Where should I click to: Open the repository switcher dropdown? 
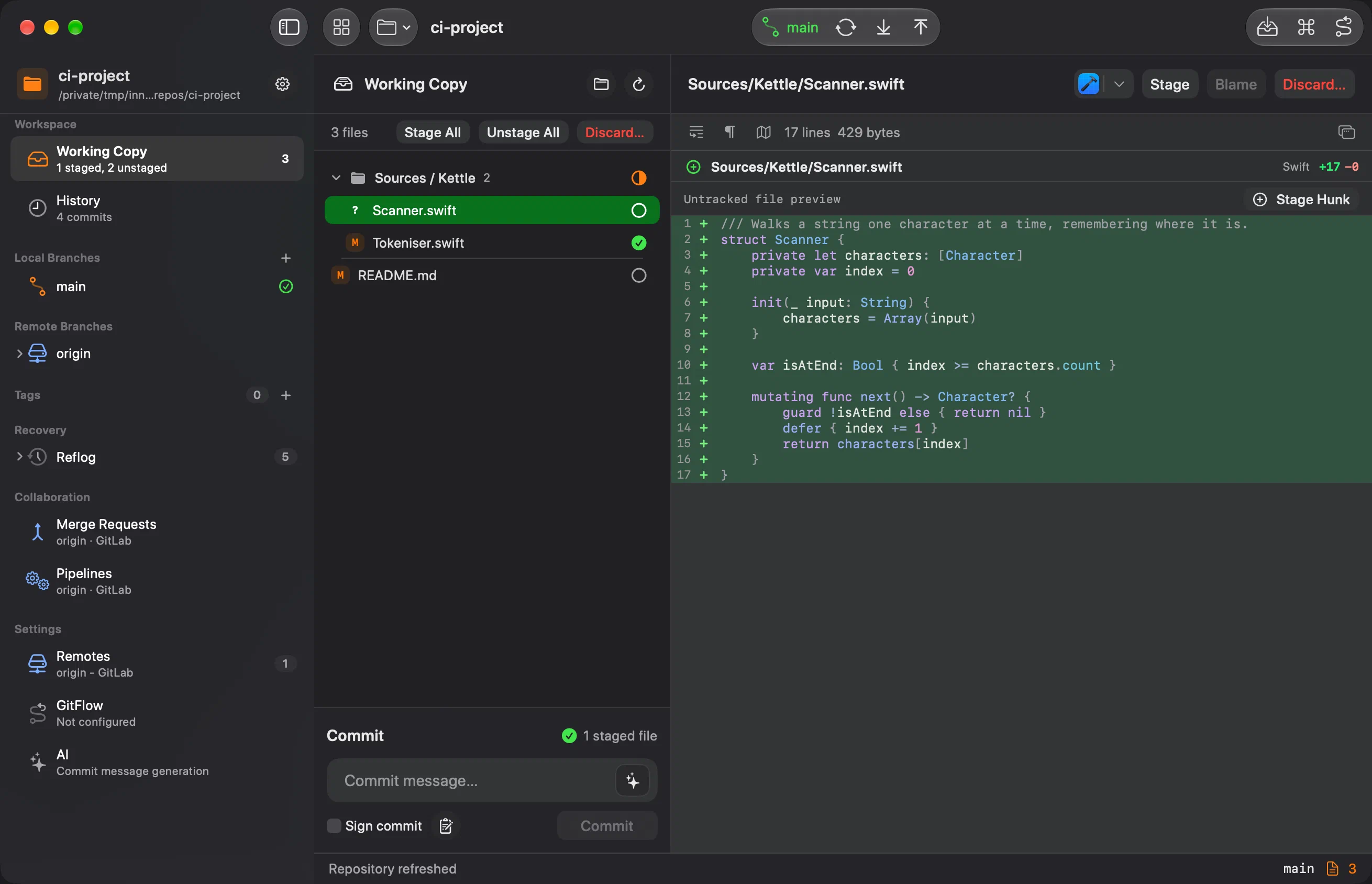pos(393,27)
